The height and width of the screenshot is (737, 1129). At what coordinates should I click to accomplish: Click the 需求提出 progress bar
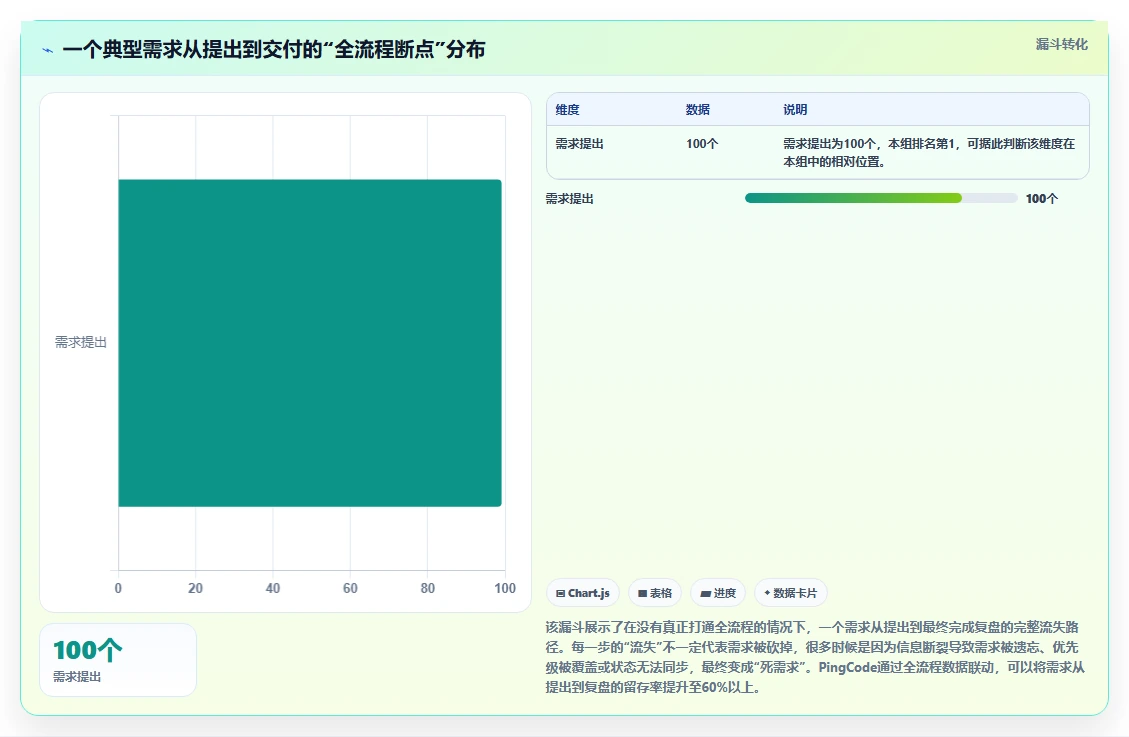point(881,198)
